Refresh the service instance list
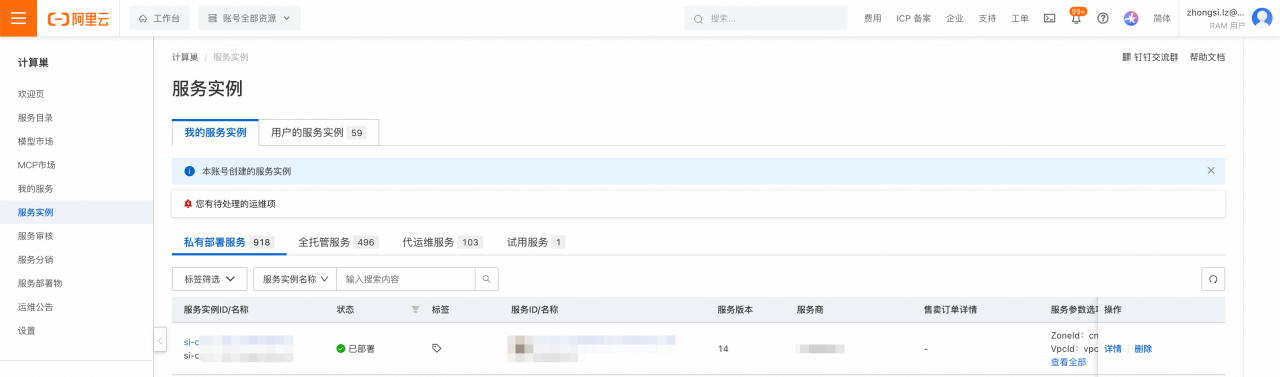This screenshot has height=377, width=1280. (x=1213, y=279)
